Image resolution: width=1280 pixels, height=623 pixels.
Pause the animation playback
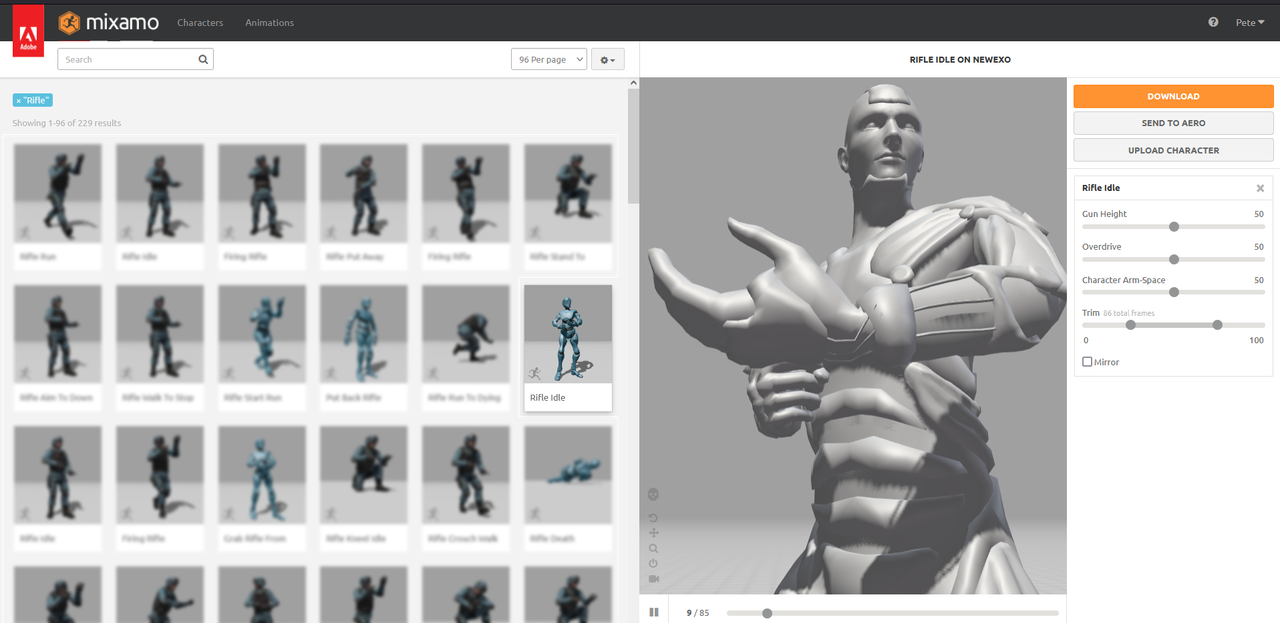(654, 612)
